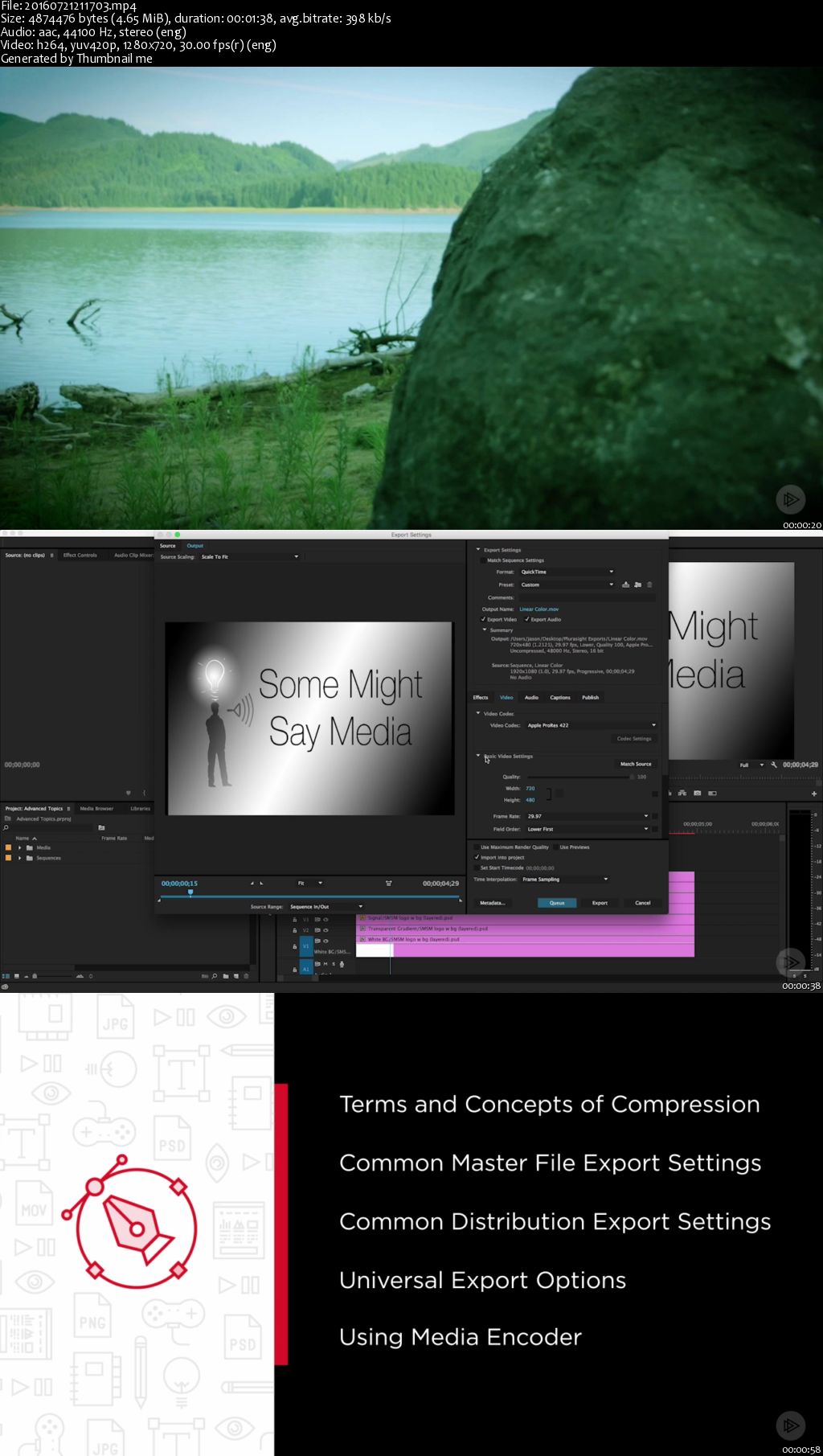The image size is (823, 1456).
Task: Click the Save Preset icon beside Custom
Action: click(x=625, y=584)
